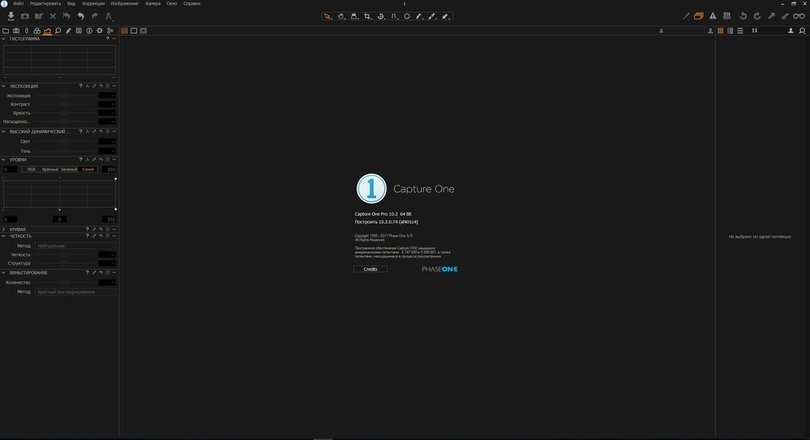
Task: Open the Четкость Метод dropdown
Action: [75, 246]
